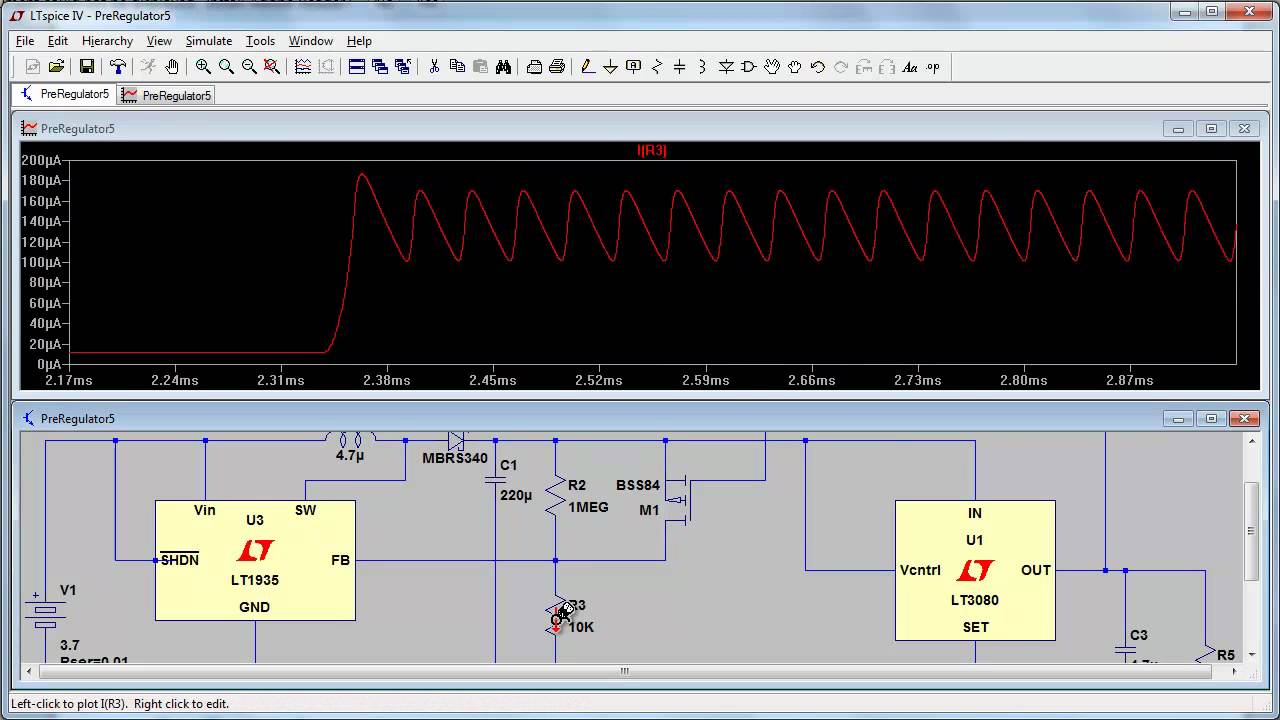Screen dimensions: 1280x720
Task: Click the 1MEG resistor R2 value
Action: tap(588, 507)
